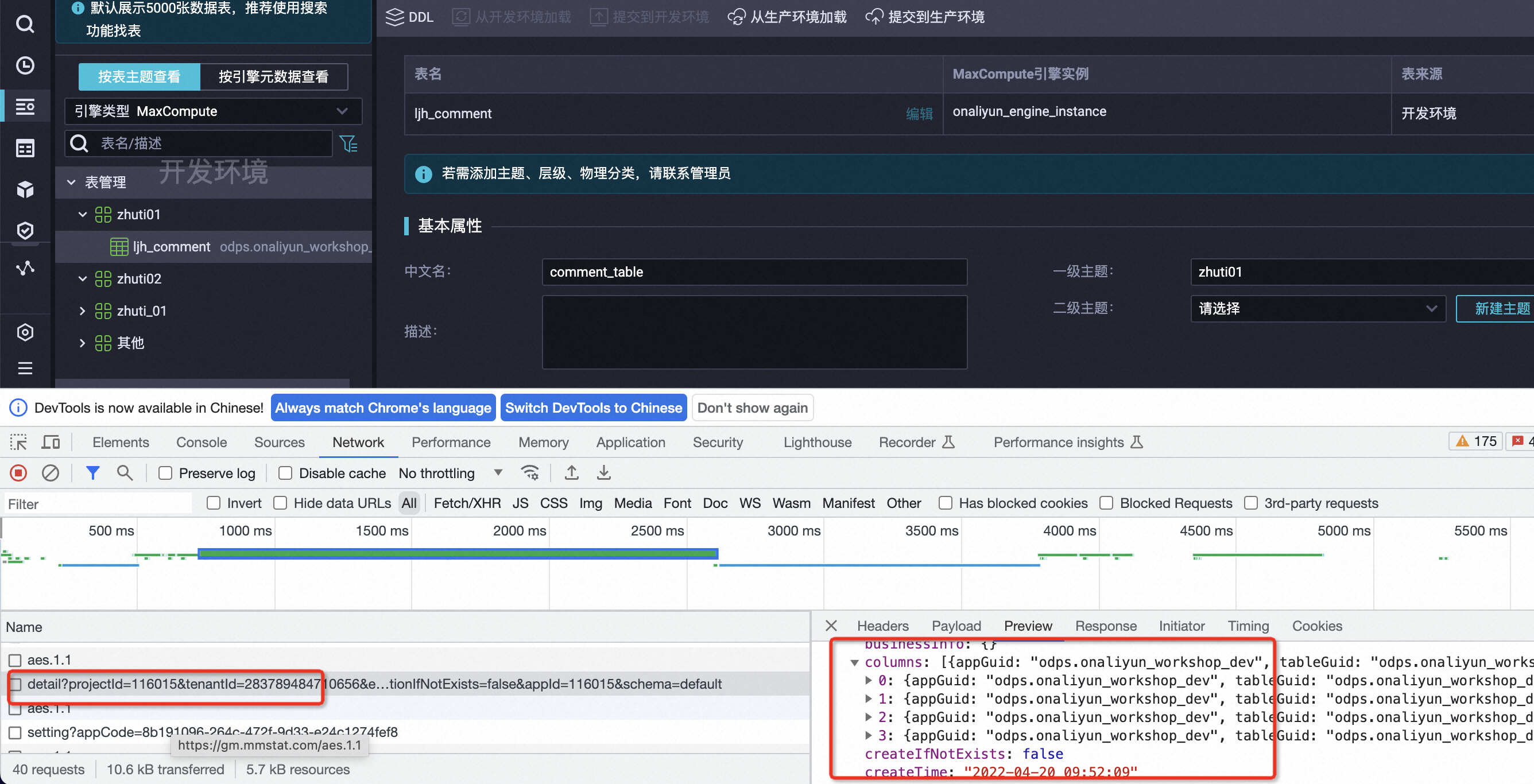The height and width of the screenshot is (784, 1534).
Task: Click Don't show again button
Action: pyautogui.click(x=752, y=407)
